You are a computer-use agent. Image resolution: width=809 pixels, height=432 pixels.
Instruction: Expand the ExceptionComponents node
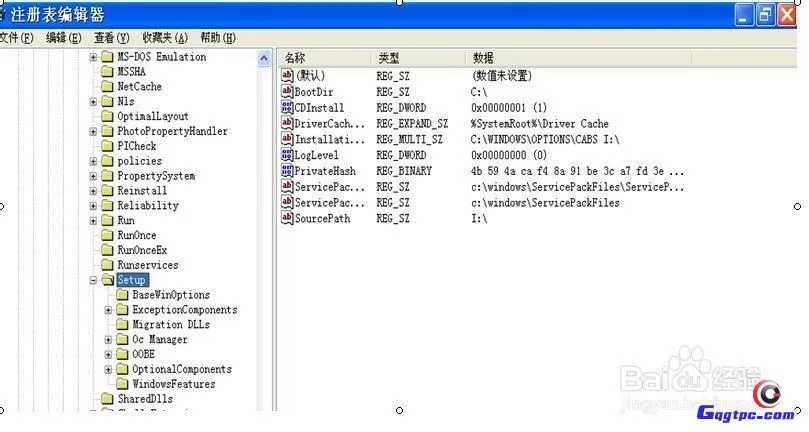click(x=108, y=310)
